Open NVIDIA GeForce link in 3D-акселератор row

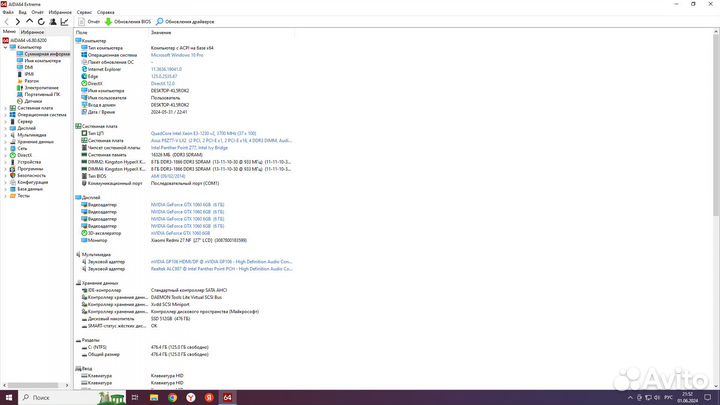click(180, 233)
